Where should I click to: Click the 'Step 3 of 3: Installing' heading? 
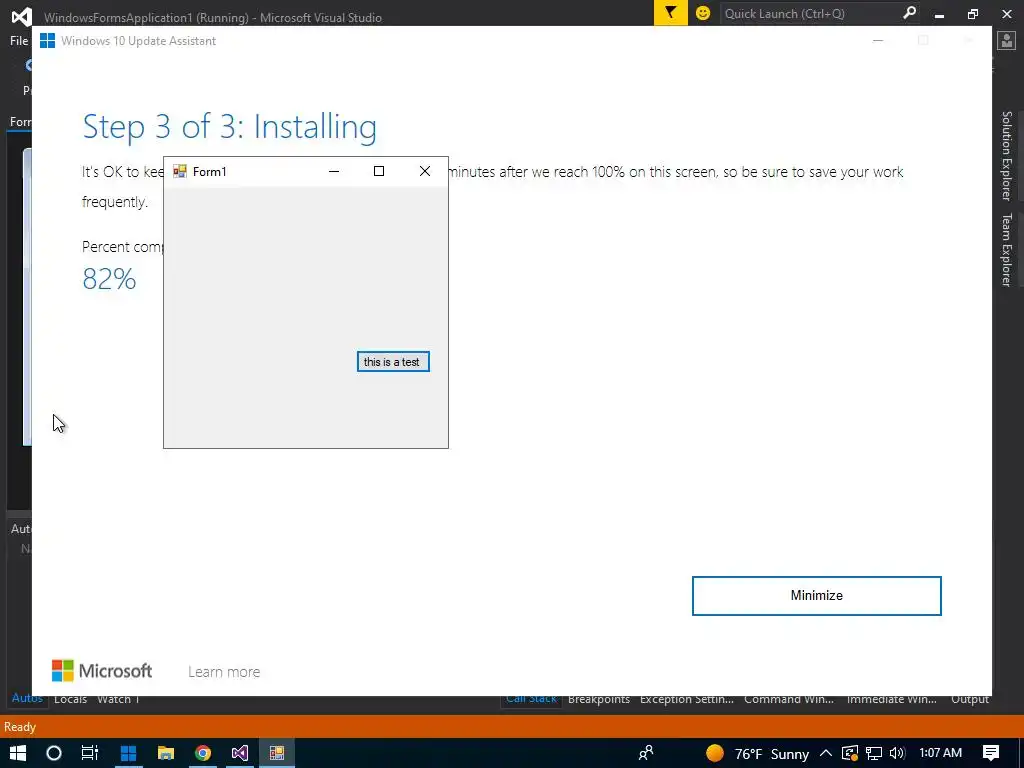click(229, 126)
